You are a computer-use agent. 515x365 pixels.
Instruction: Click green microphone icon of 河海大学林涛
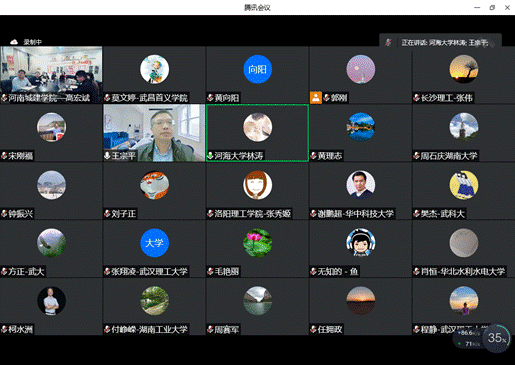210,156
